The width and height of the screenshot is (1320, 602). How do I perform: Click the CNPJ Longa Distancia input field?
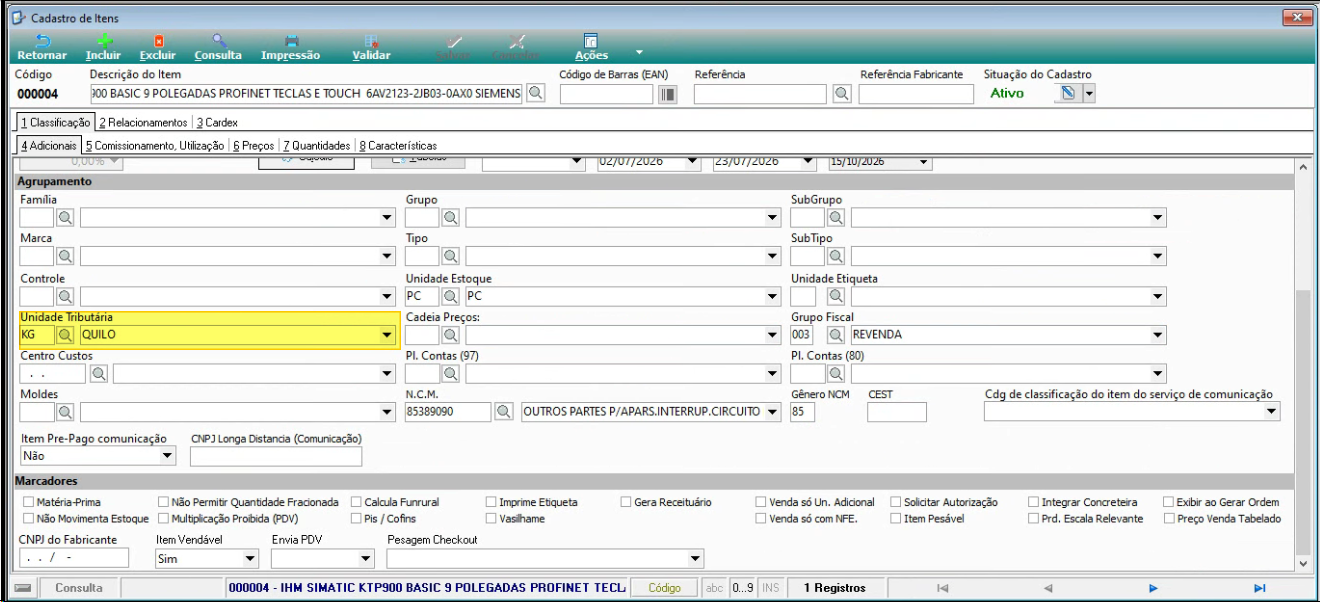click(x=276, y=456)
